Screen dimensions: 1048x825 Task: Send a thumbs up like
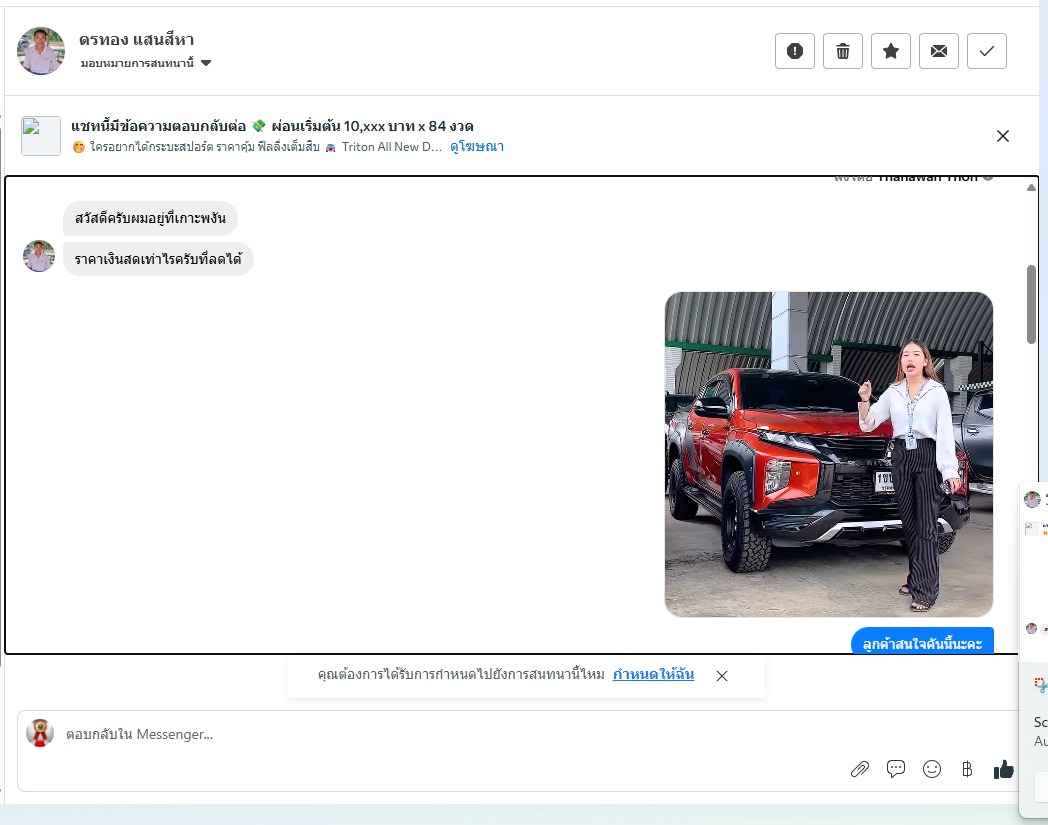(x=1003, y=770)
